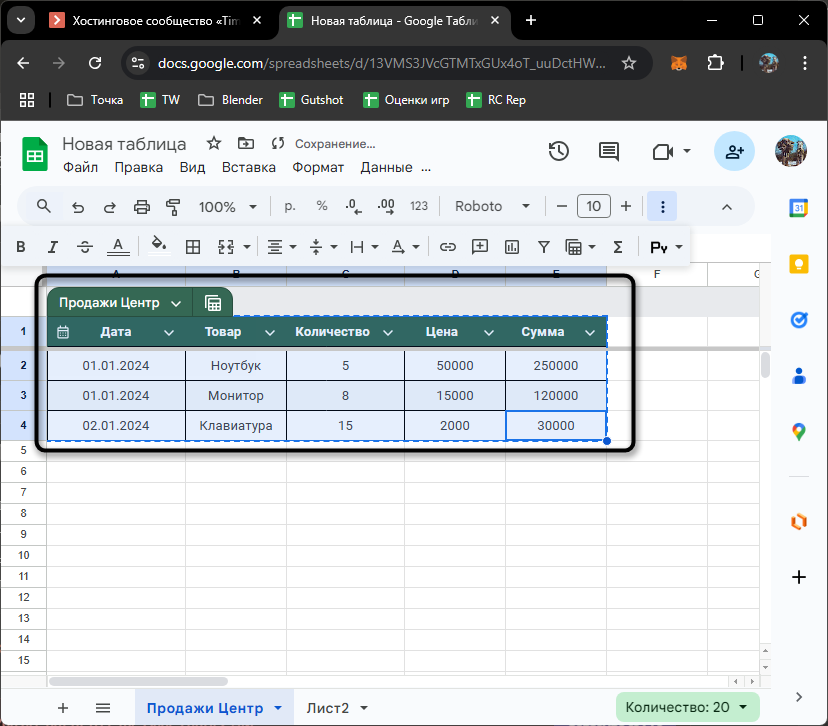Open Contacts in the side panel

(x=798, y=376)
